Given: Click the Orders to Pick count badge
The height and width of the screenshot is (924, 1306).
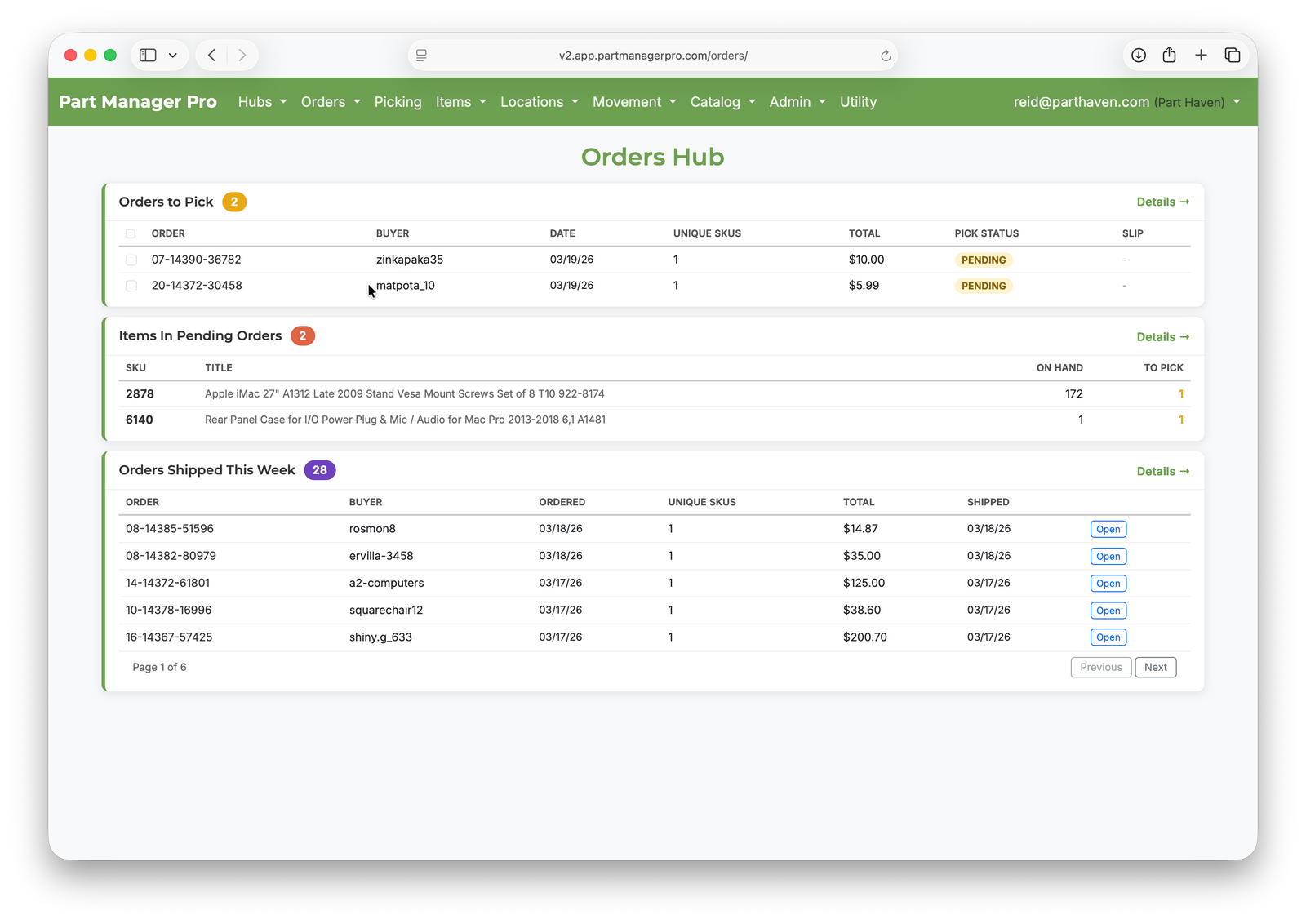Looking at the screenshot, I should (x=234, y=202).
